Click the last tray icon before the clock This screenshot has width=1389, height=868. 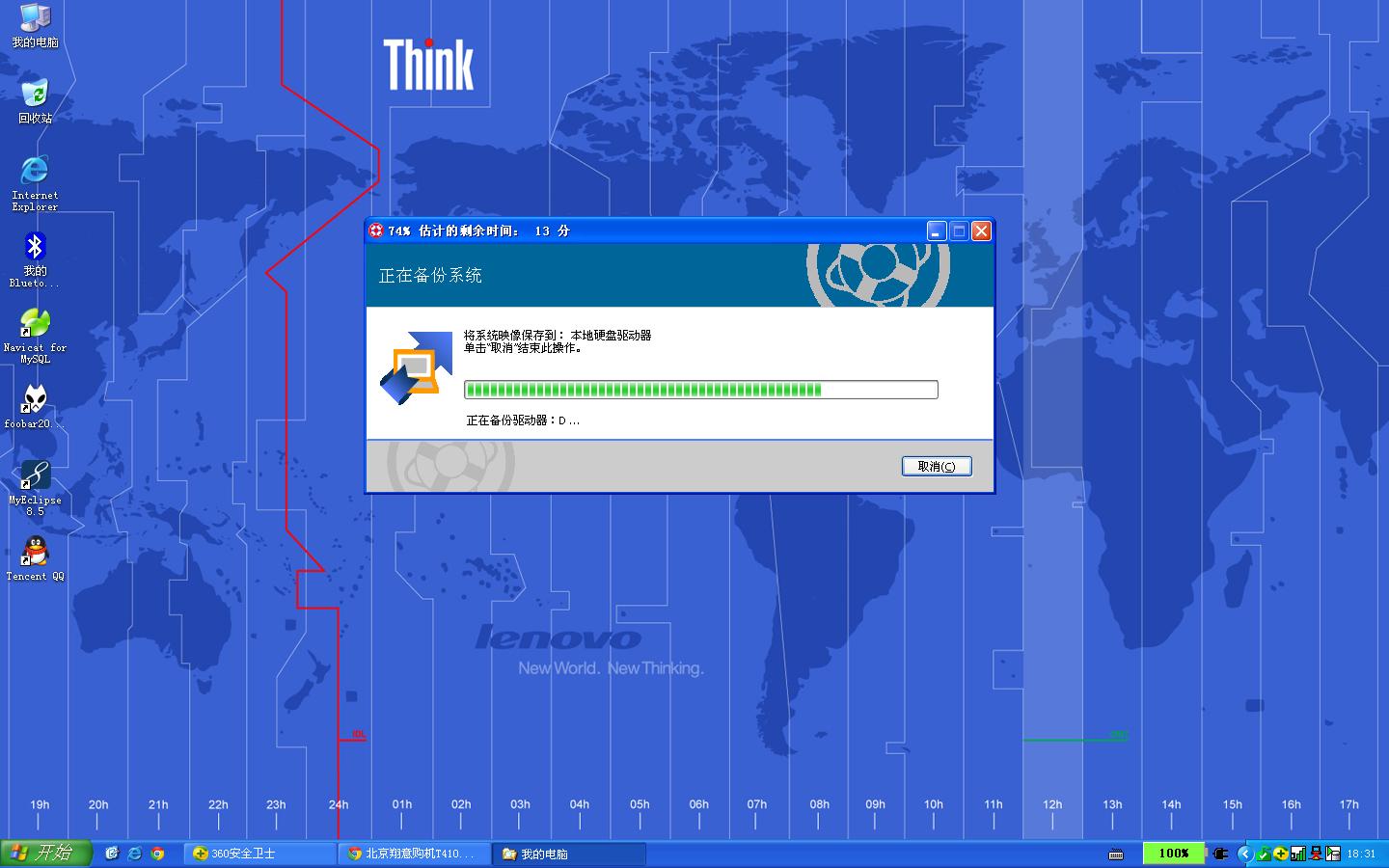[1332, 854]
